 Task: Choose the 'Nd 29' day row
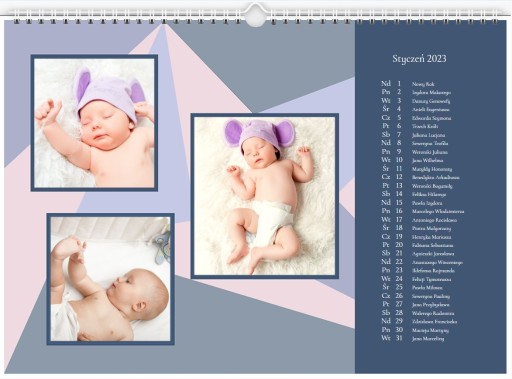click(x=419, y=321)
